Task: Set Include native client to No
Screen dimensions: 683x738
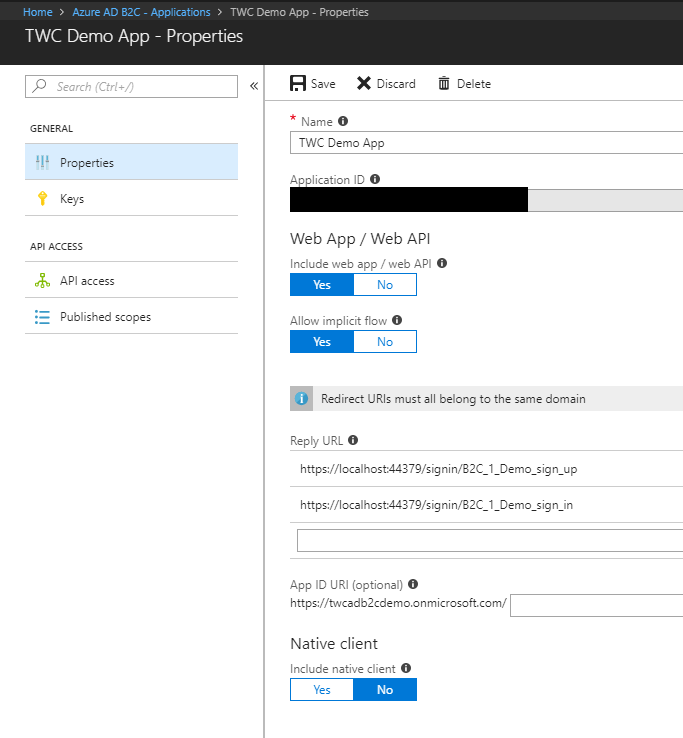Action: pyautogui.click(x=385, y=690)
